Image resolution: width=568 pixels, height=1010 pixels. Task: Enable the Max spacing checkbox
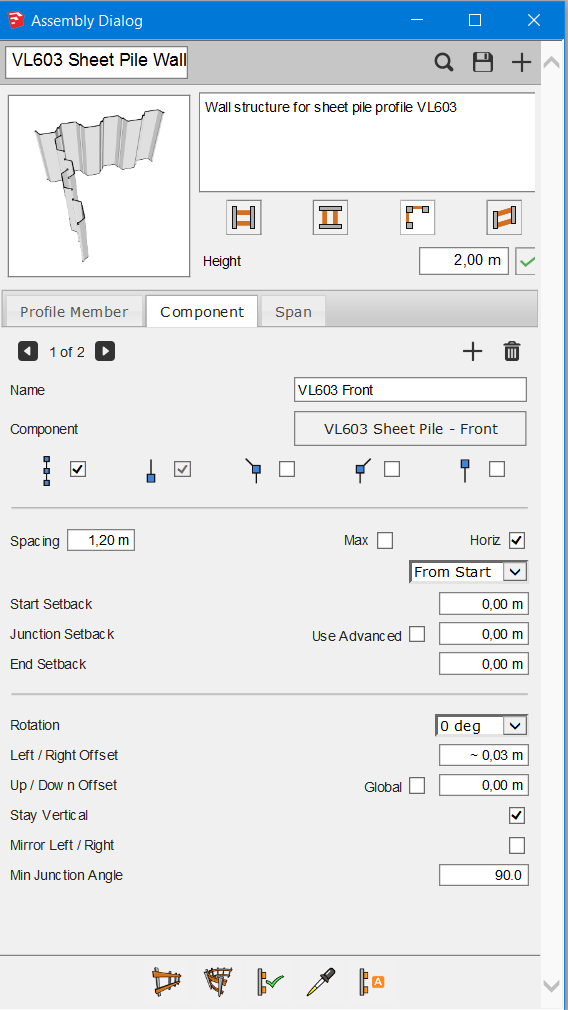point(385,540)
